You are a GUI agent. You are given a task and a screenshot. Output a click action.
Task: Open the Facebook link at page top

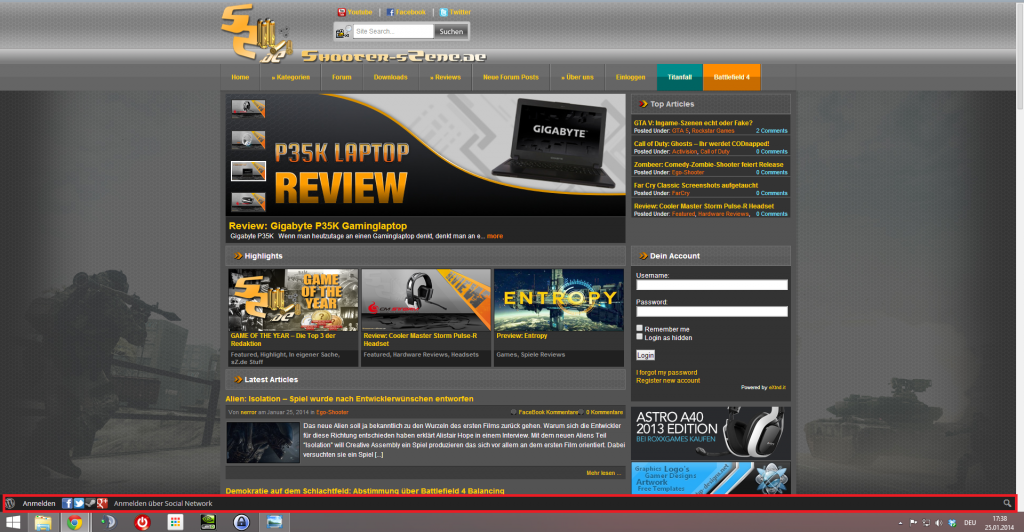406,12
